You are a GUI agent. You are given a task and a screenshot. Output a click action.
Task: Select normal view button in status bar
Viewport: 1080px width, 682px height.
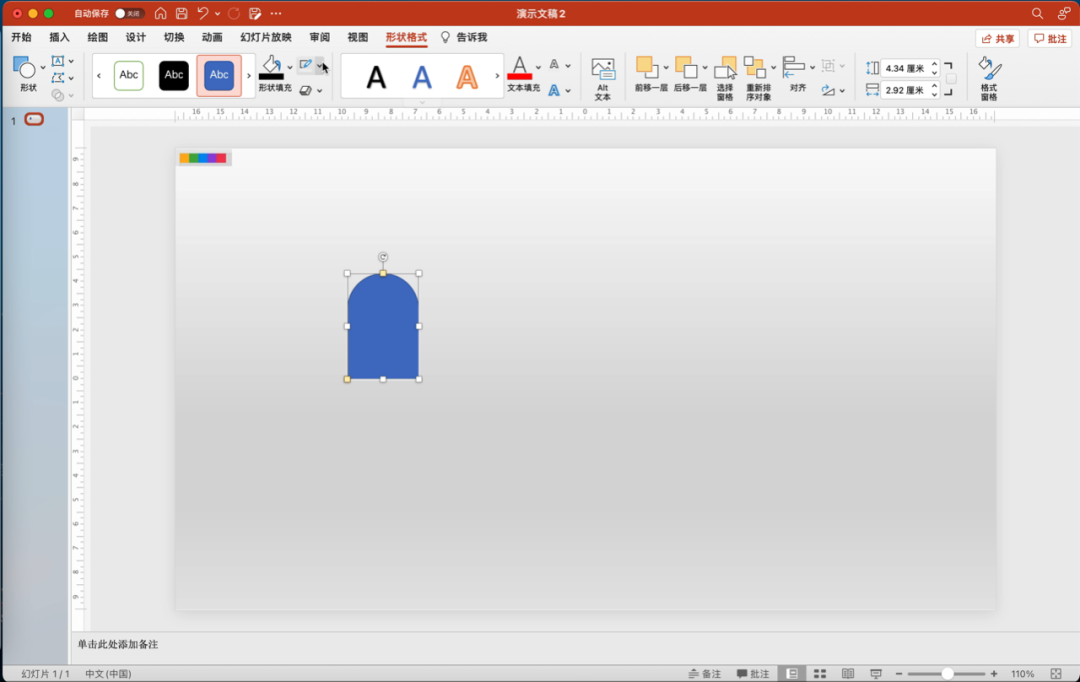792,674
